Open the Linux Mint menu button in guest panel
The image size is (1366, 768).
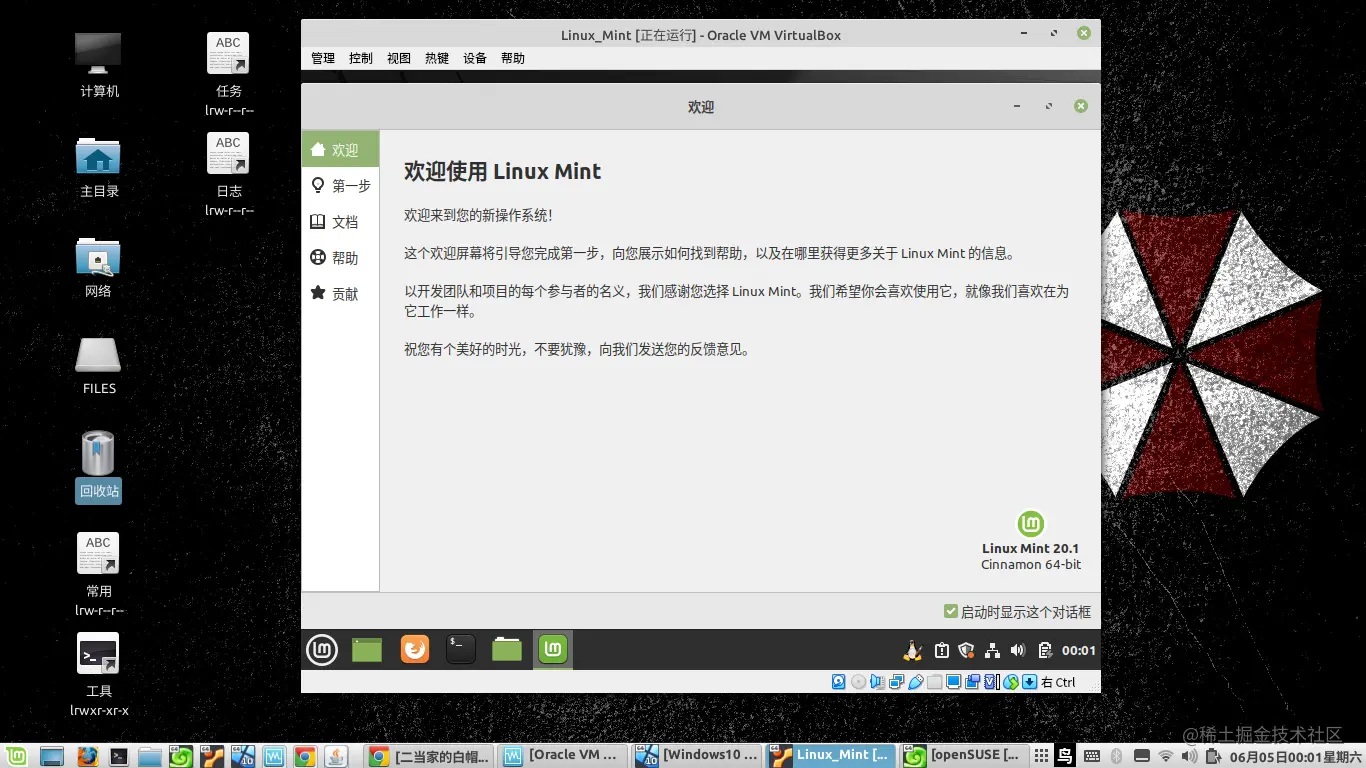point(322,650)
